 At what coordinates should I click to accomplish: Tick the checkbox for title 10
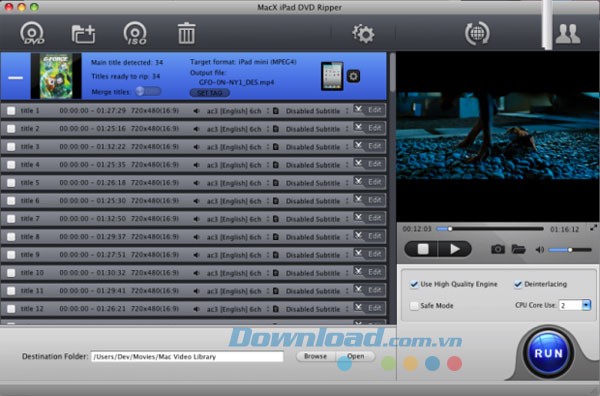point(11,272)
